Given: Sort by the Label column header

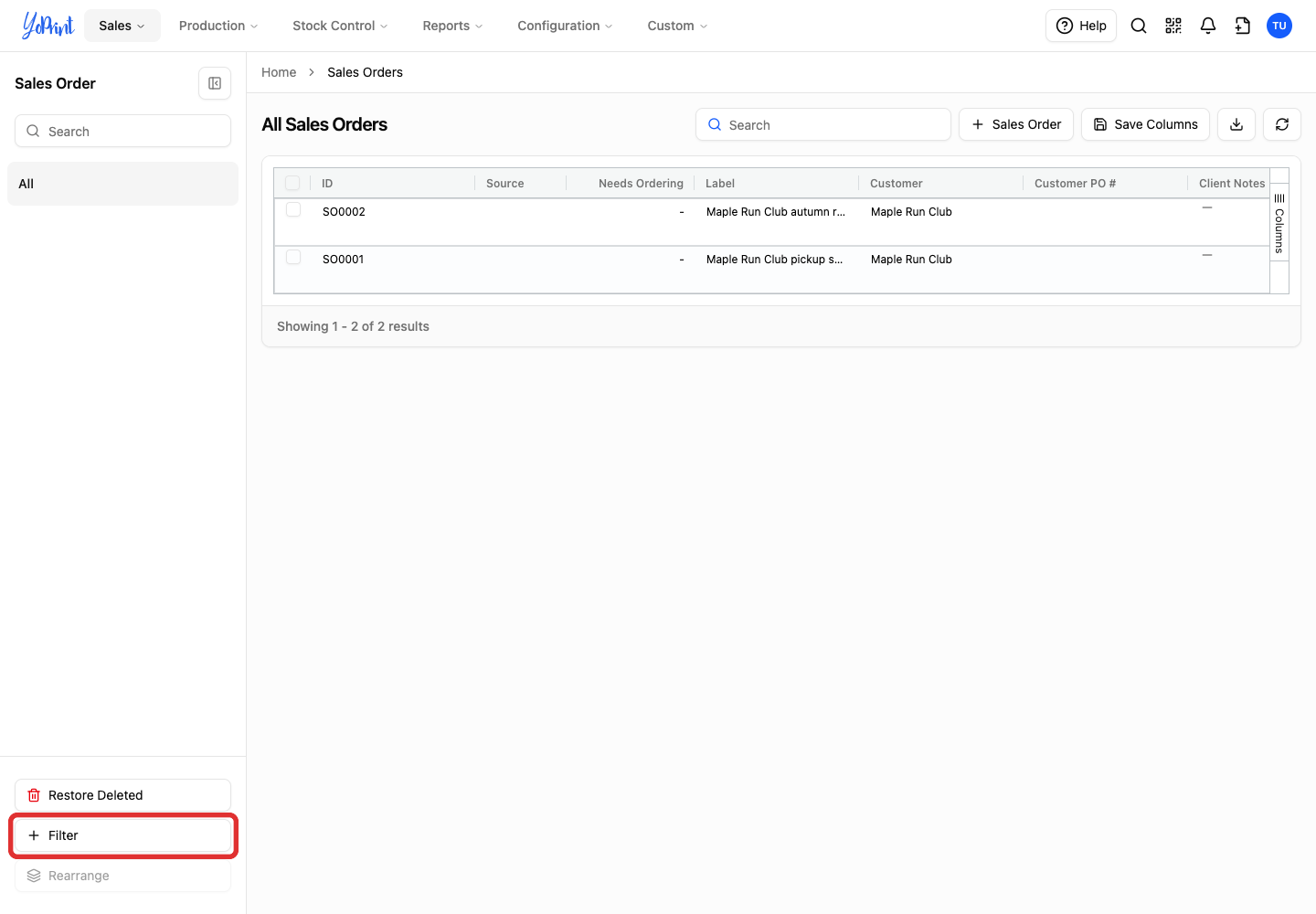Looking at the screenshot, I should [776, 183].
